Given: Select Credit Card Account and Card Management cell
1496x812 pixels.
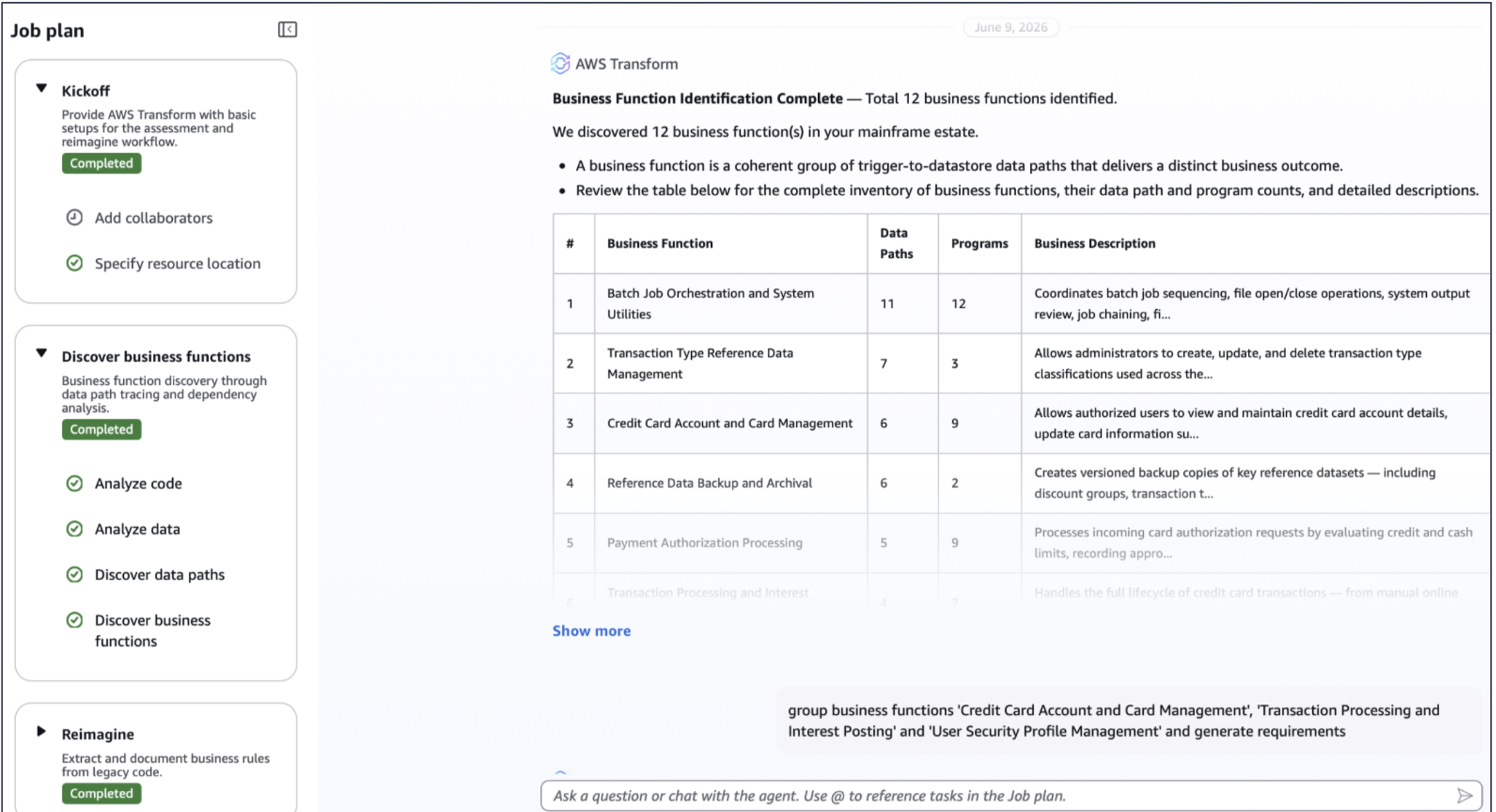Looking at the screenshot, I should 730,423.
